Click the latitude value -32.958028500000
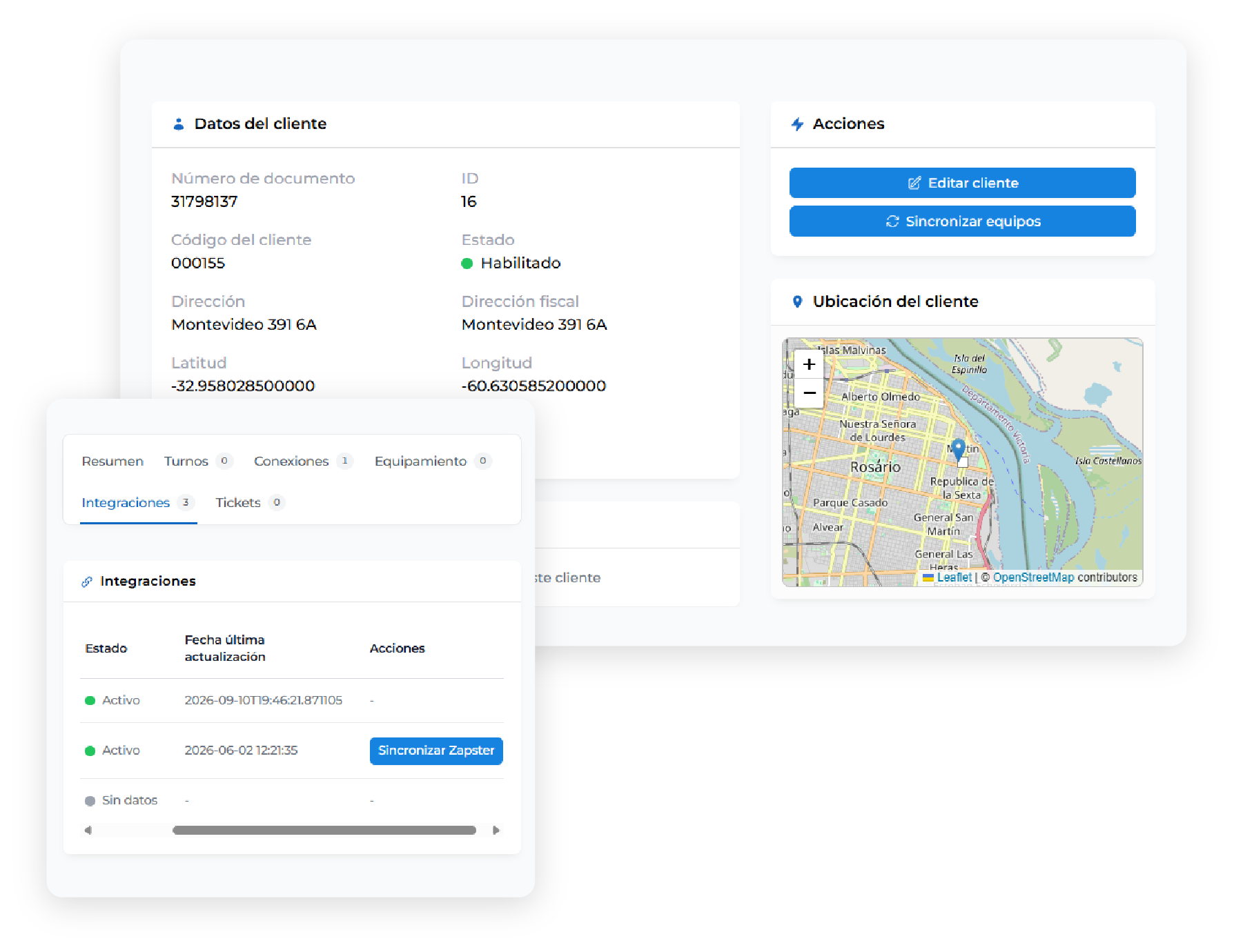1234x952 pixels. click(243, 386)
